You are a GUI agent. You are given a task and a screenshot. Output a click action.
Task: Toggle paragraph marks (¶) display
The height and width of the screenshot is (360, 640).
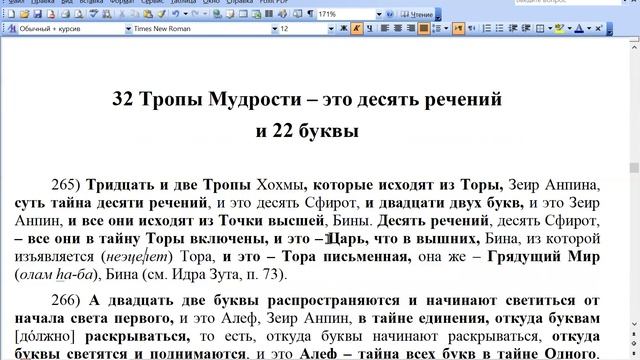click(311, 14)
